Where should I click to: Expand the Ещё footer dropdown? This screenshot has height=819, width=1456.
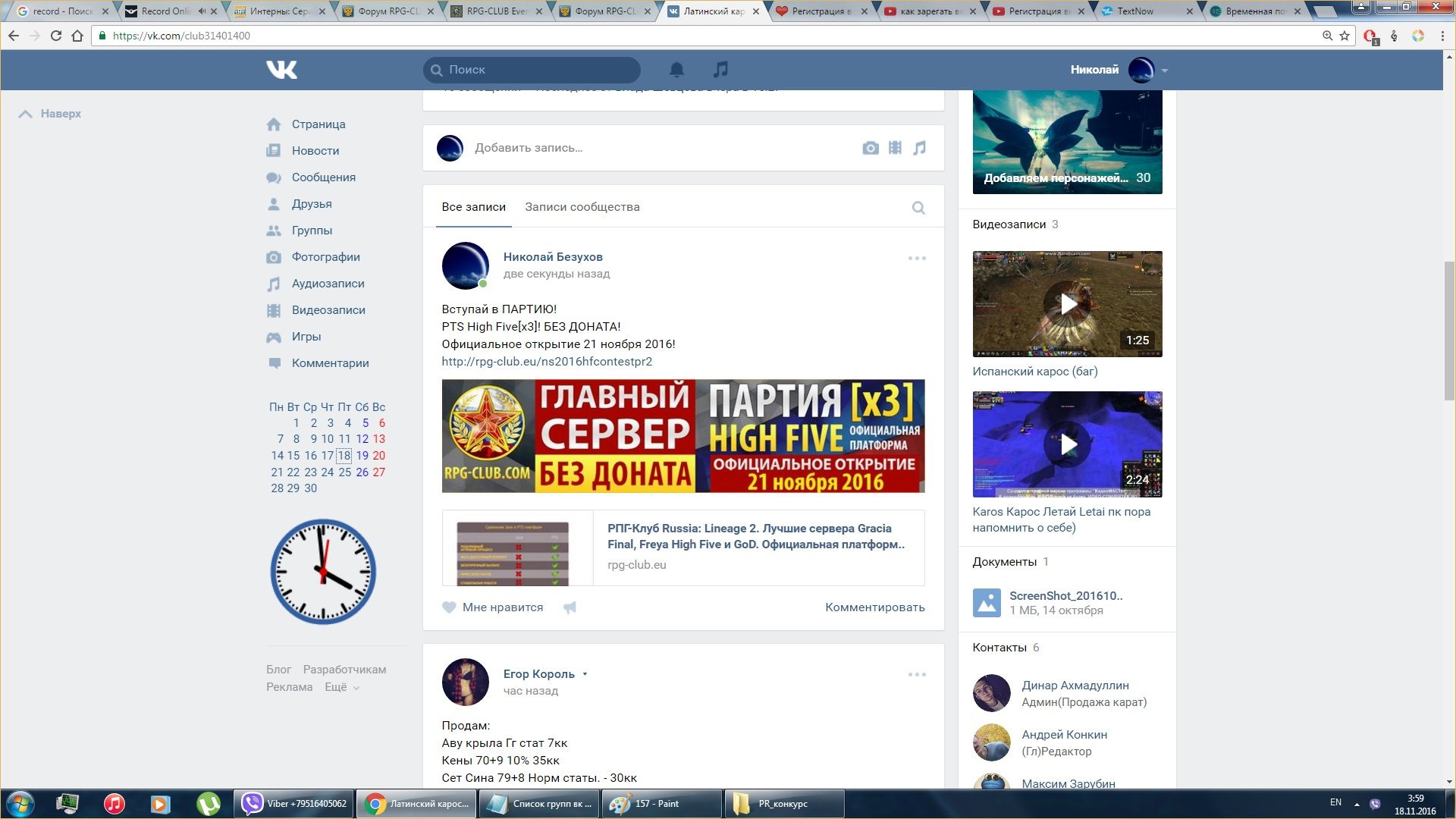coord(342,687)
